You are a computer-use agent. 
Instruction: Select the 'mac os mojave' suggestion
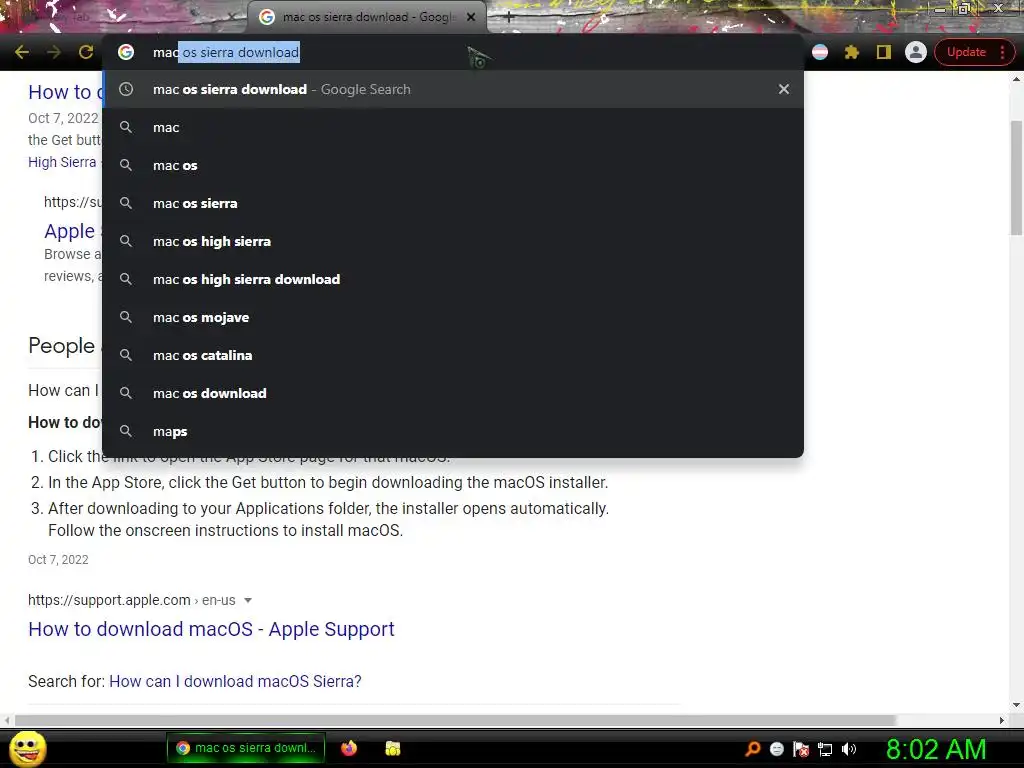click(x=453, y=317)
